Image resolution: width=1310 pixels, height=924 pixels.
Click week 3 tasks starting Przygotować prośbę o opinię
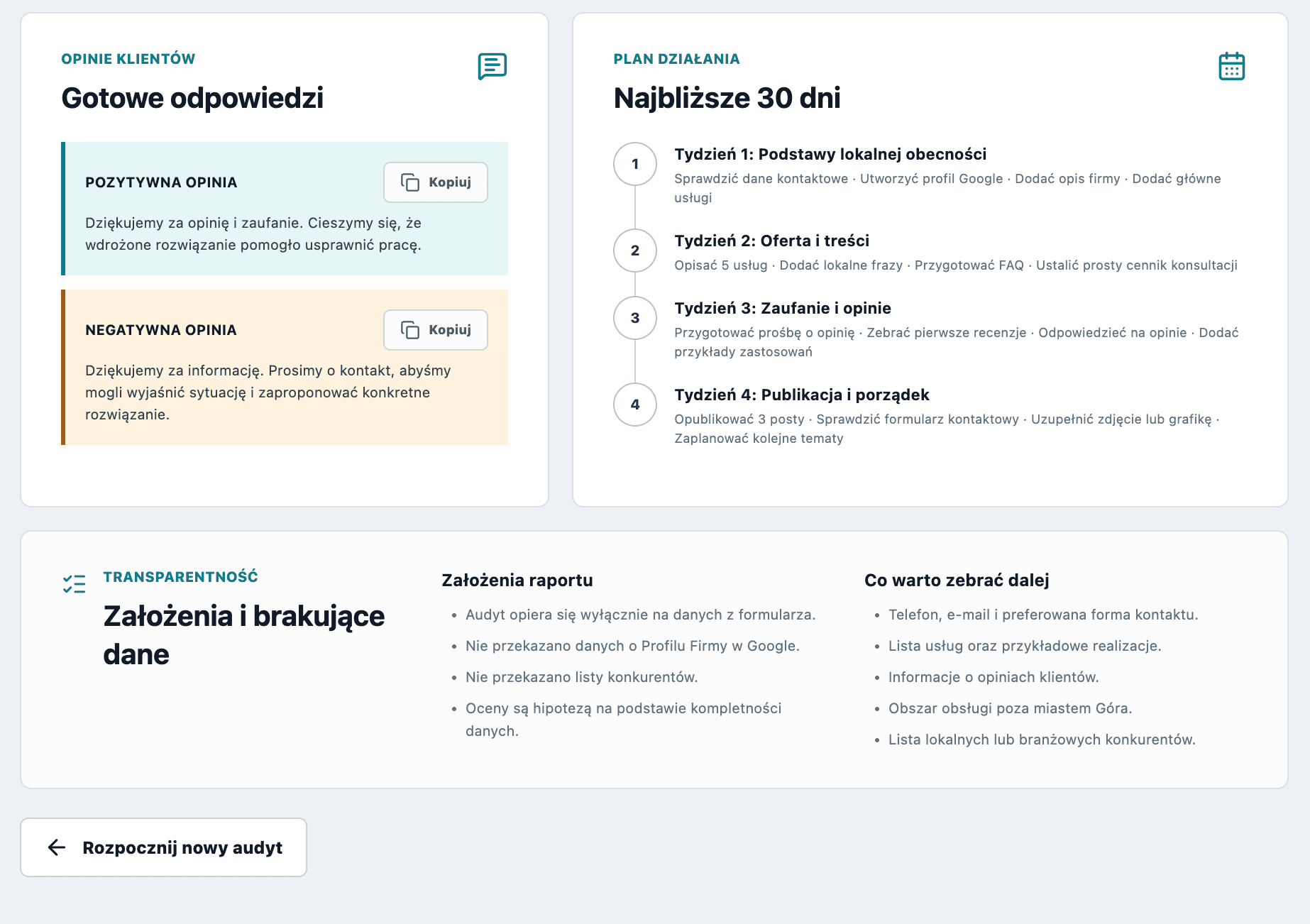(x=957, y=342)
